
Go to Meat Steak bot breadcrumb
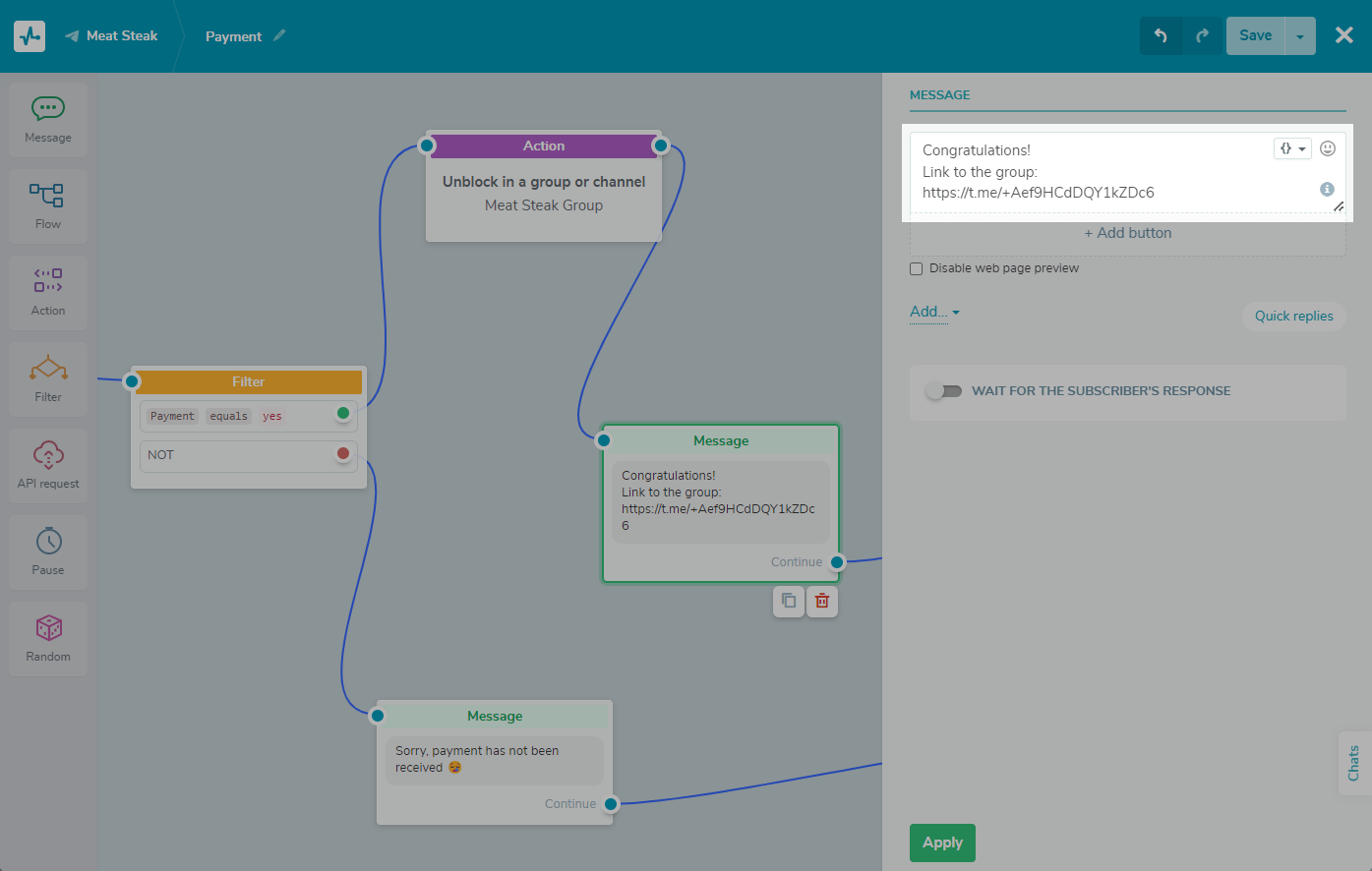click(x=122, y=35)
